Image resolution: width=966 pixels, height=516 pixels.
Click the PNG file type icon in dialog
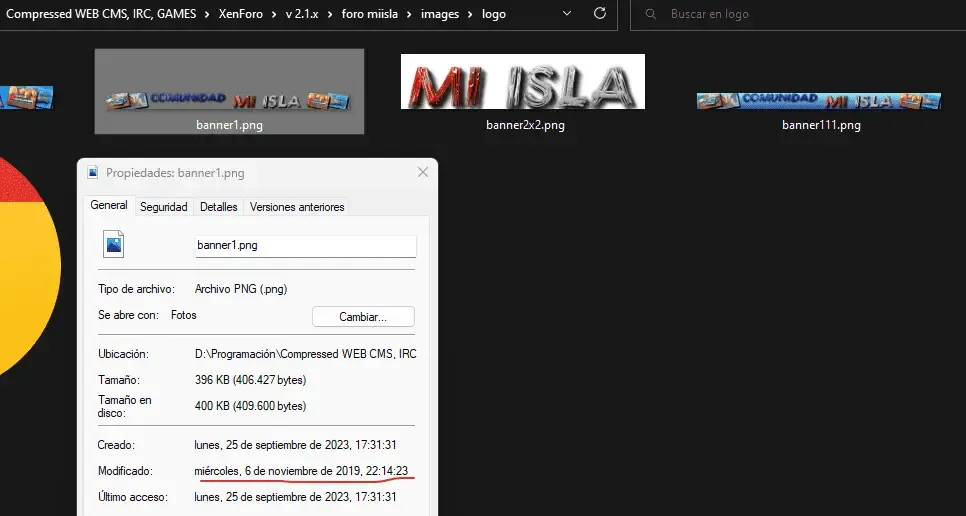coord(113,244)
